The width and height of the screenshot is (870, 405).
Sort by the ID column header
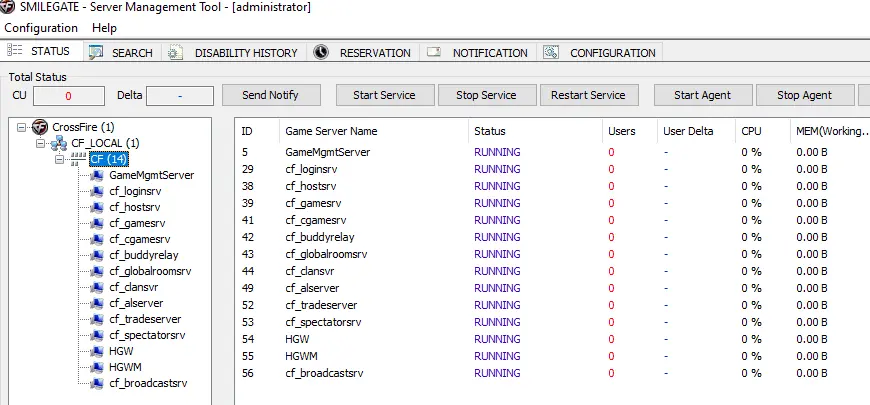[257, 131]
